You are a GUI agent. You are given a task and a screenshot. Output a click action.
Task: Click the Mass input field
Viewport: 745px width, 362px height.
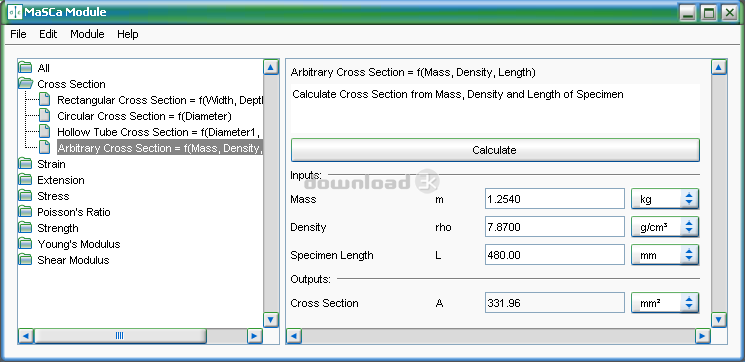[x=554, y=199]
